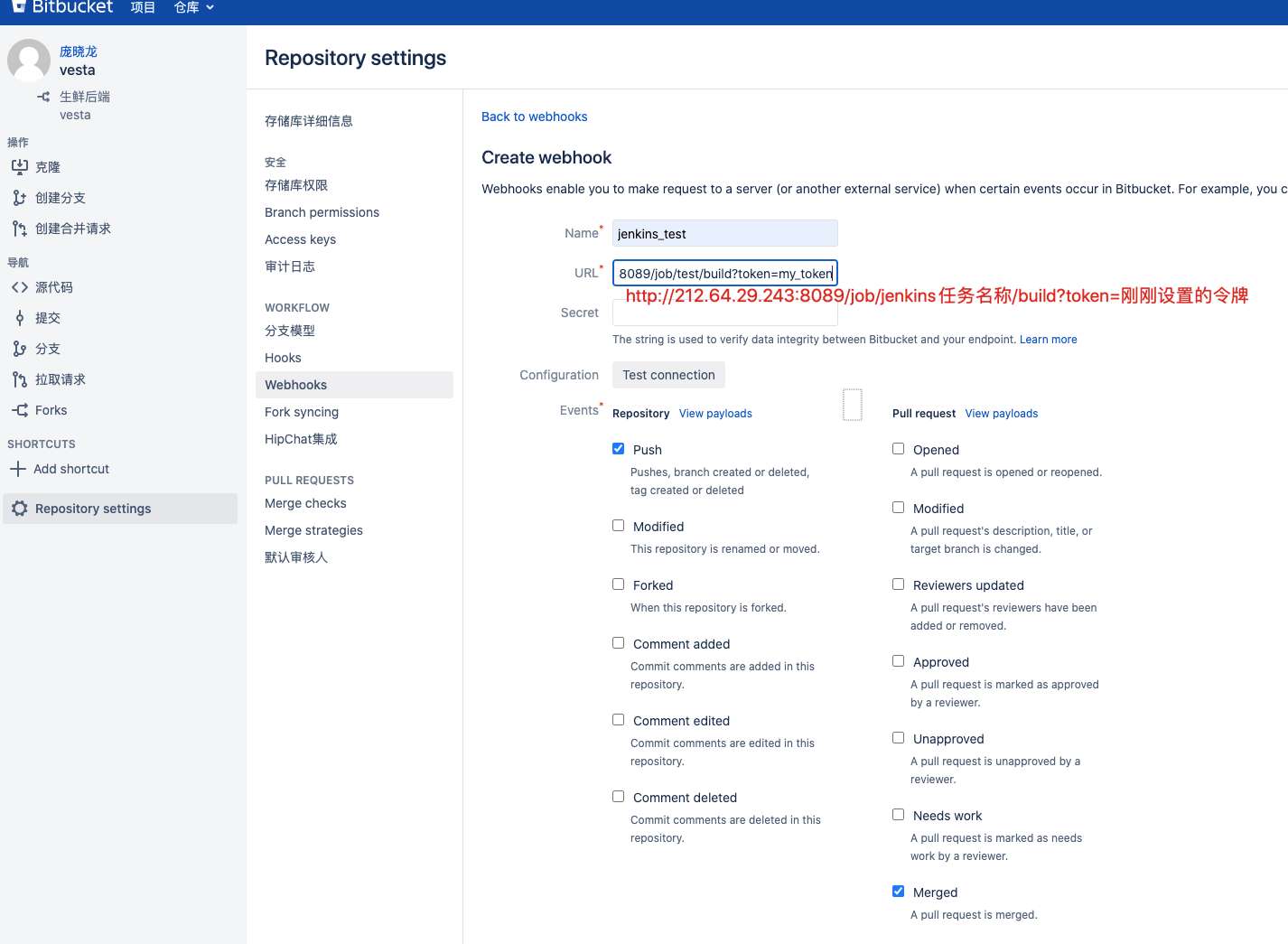The height and width of the screenshot is (944, 1288).
Task: Tick the Approved event checkbox
Action: click(x=899, y=661)
